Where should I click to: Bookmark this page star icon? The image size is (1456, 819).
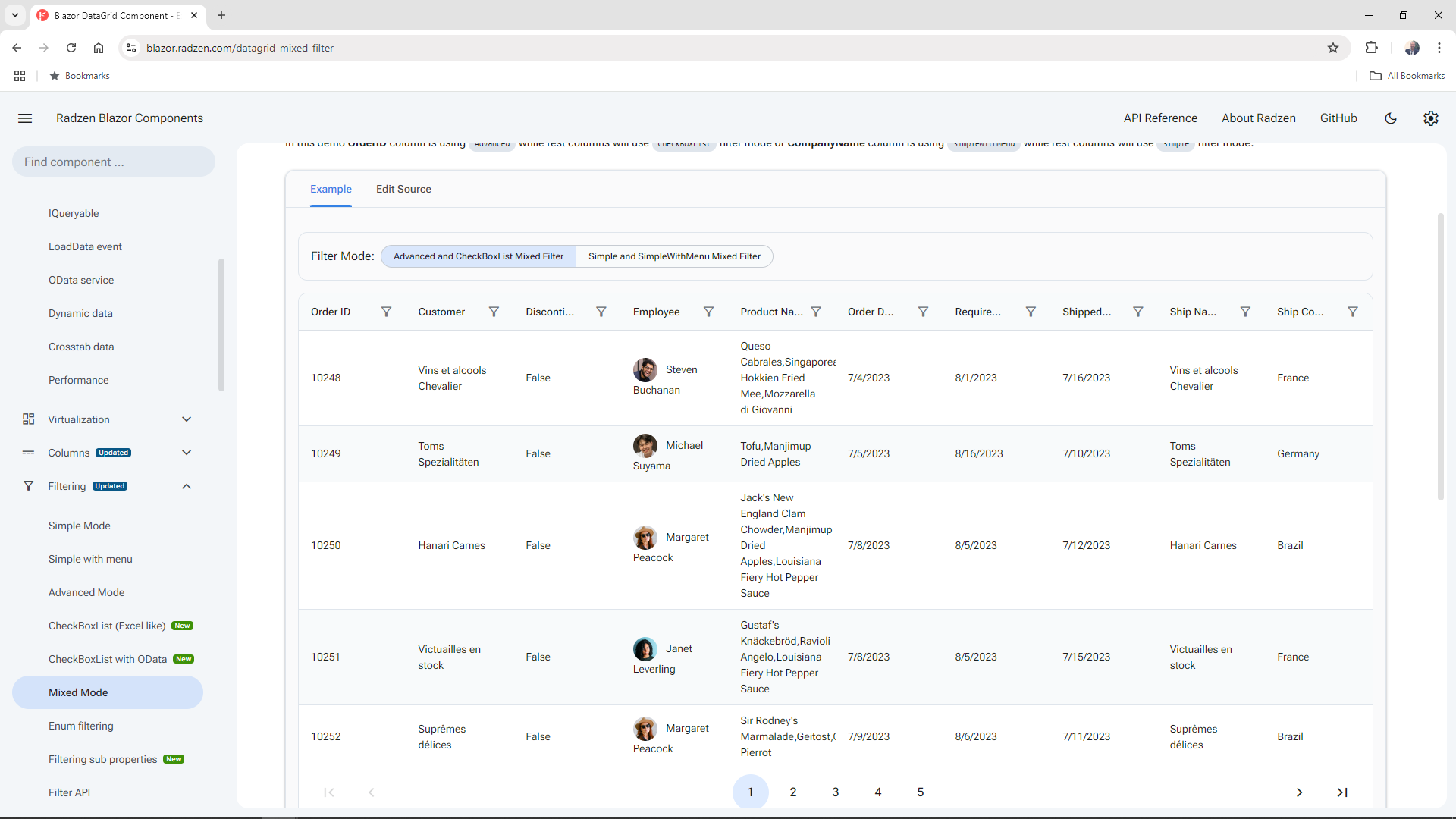tap(1333, 48)
